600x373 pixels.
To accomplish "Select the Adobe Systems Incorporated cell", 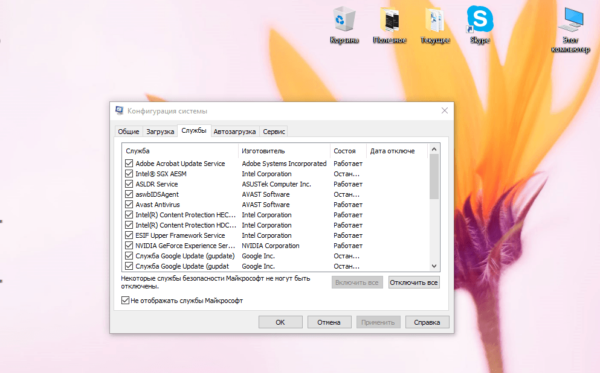I will pos(284,163).
